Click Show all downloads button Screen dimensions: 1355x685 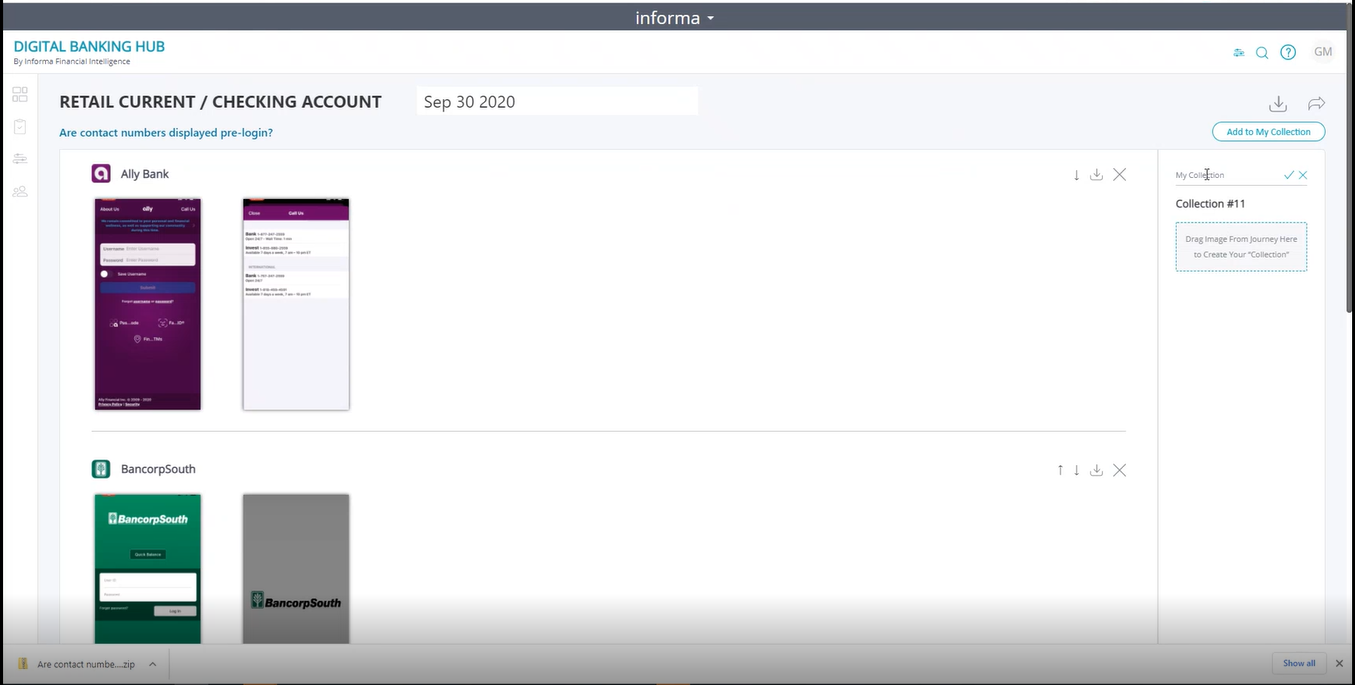[x=1299, y=663]
